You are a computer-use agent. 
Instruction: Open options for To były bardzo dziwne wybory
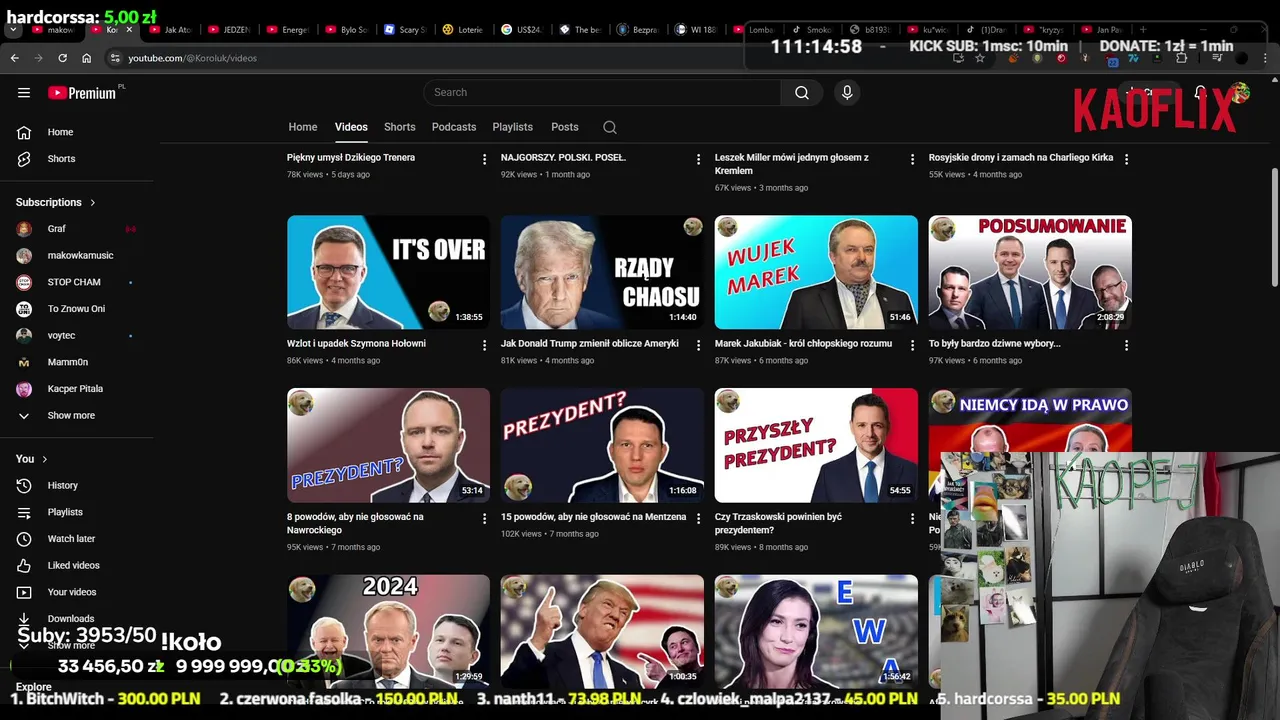click(x=1126, y=345)
